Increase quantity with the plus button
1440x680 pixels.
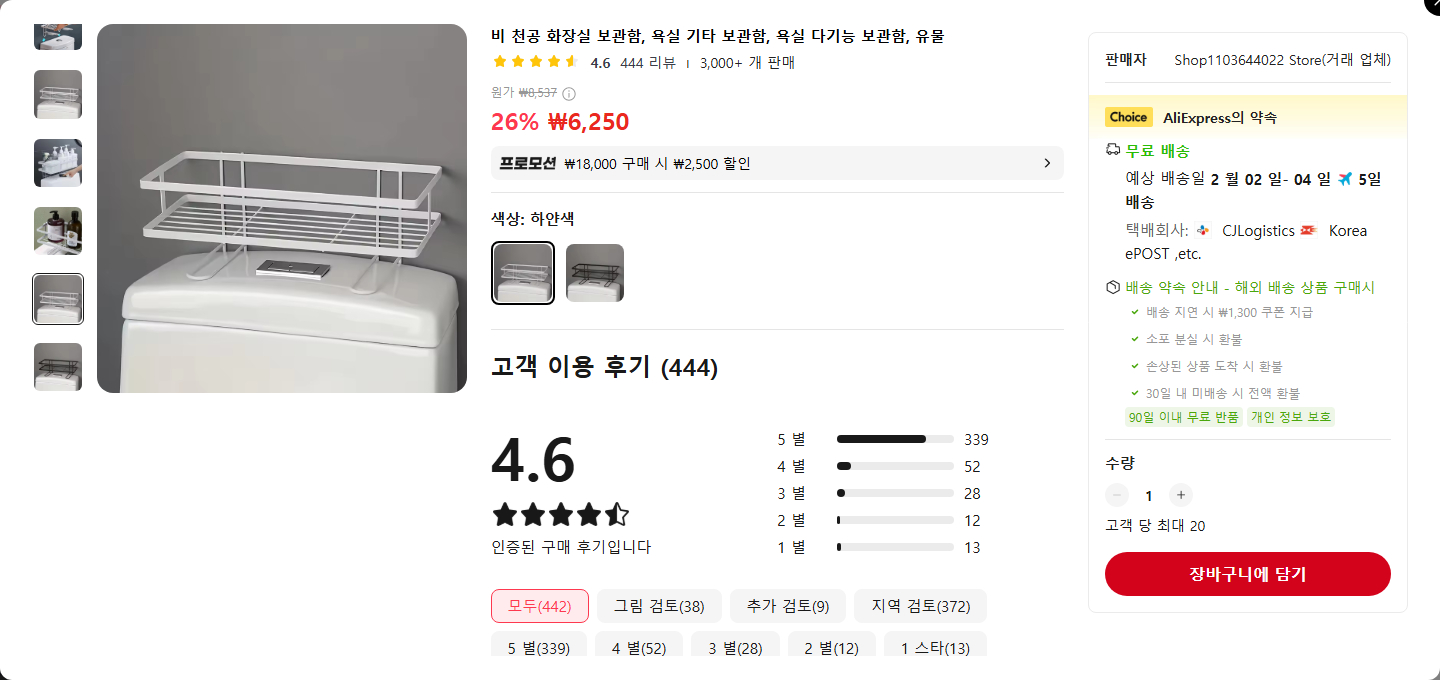tap(1181, 495)
